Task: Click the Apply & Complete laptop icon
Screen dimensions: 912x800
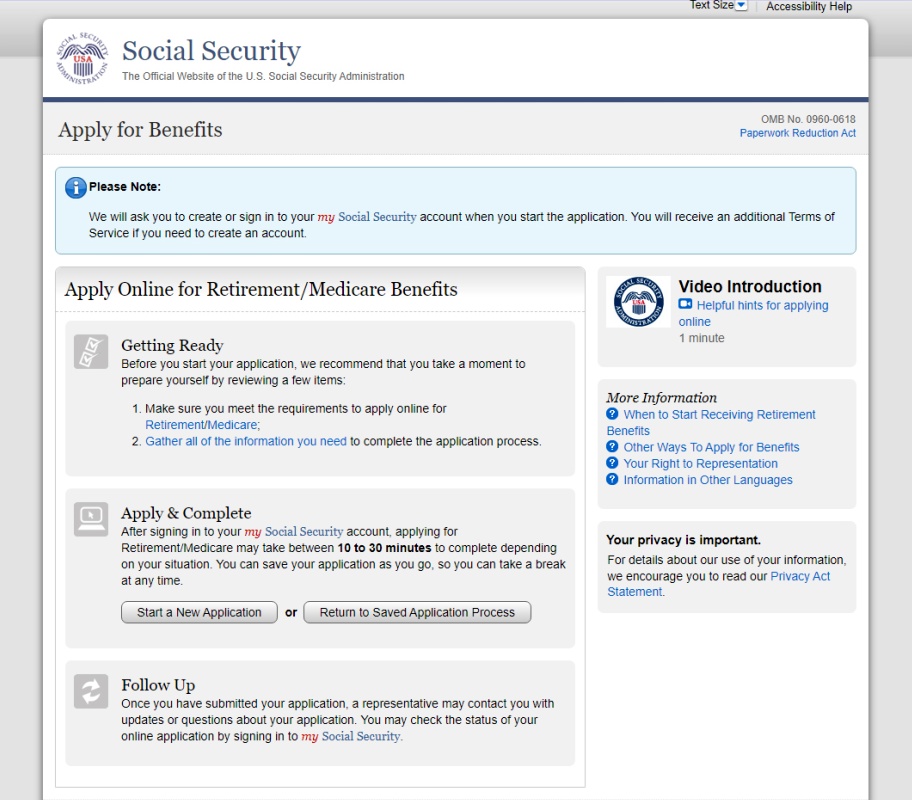Action: click(x=91, y=518)
